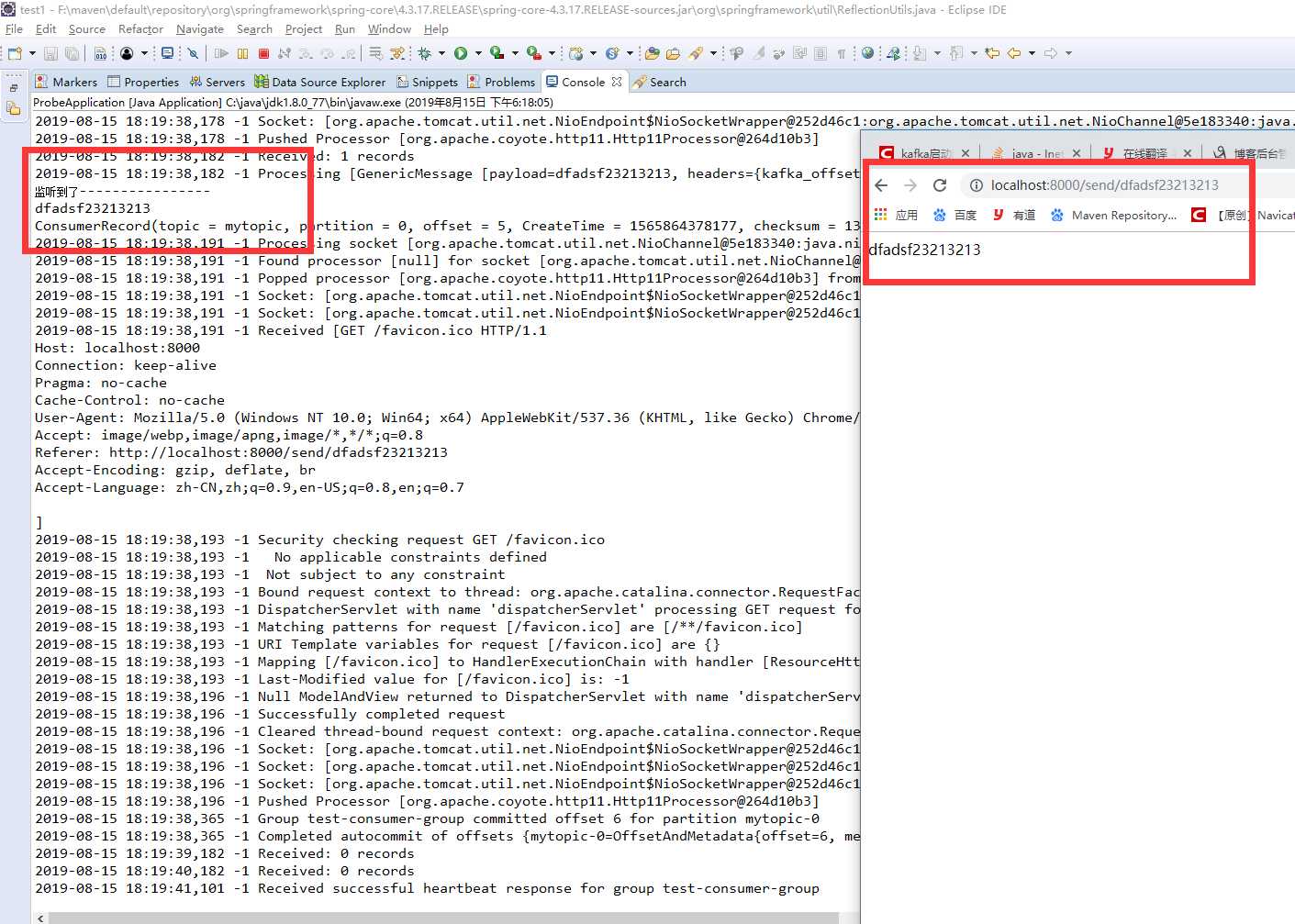
Task: Open the File menu
Action: pos(14,29)
